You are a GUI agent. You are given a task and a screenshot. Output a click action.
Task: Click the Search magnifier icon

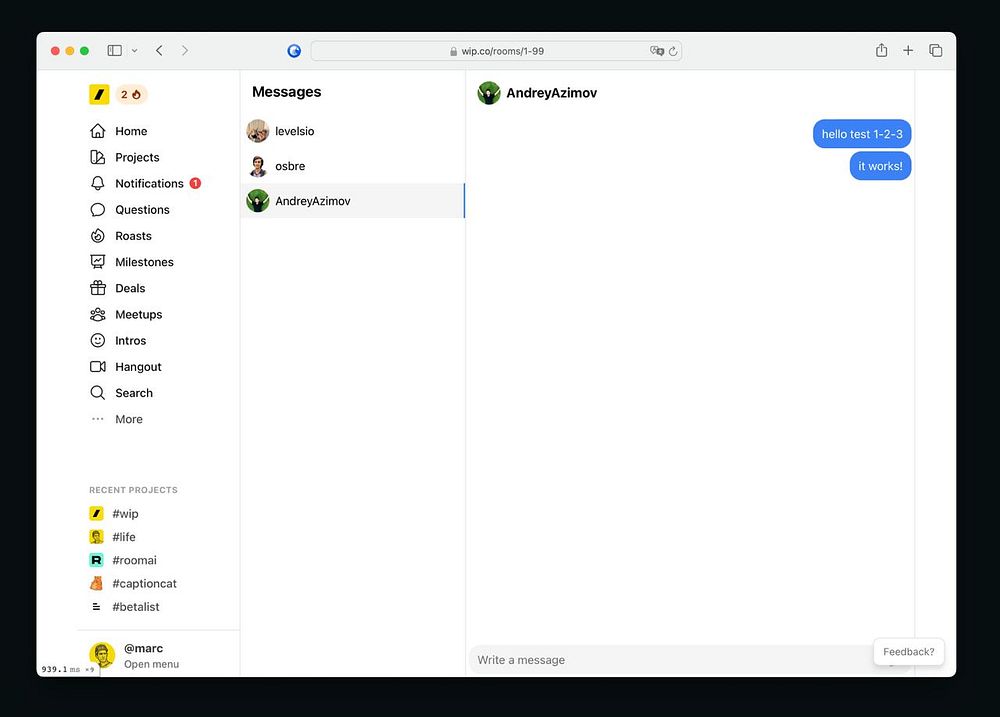click(98, 392)
